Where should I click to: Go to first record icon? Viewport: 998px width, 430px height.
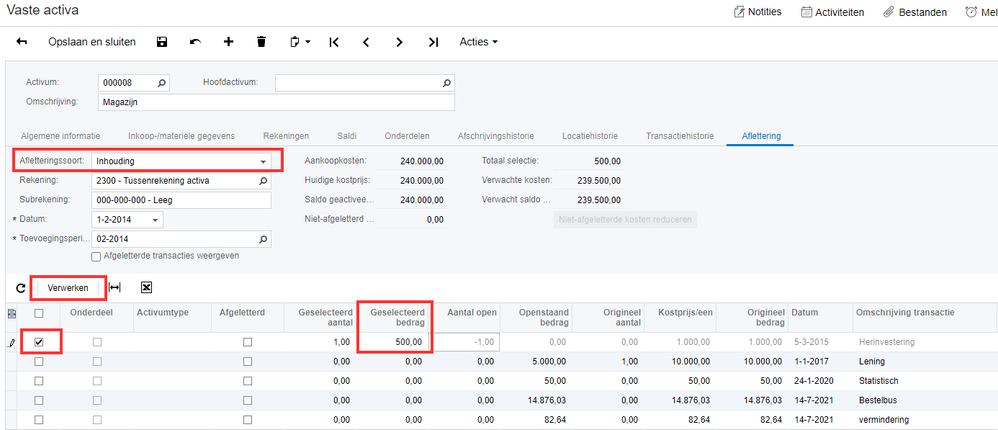click(334, 42)
